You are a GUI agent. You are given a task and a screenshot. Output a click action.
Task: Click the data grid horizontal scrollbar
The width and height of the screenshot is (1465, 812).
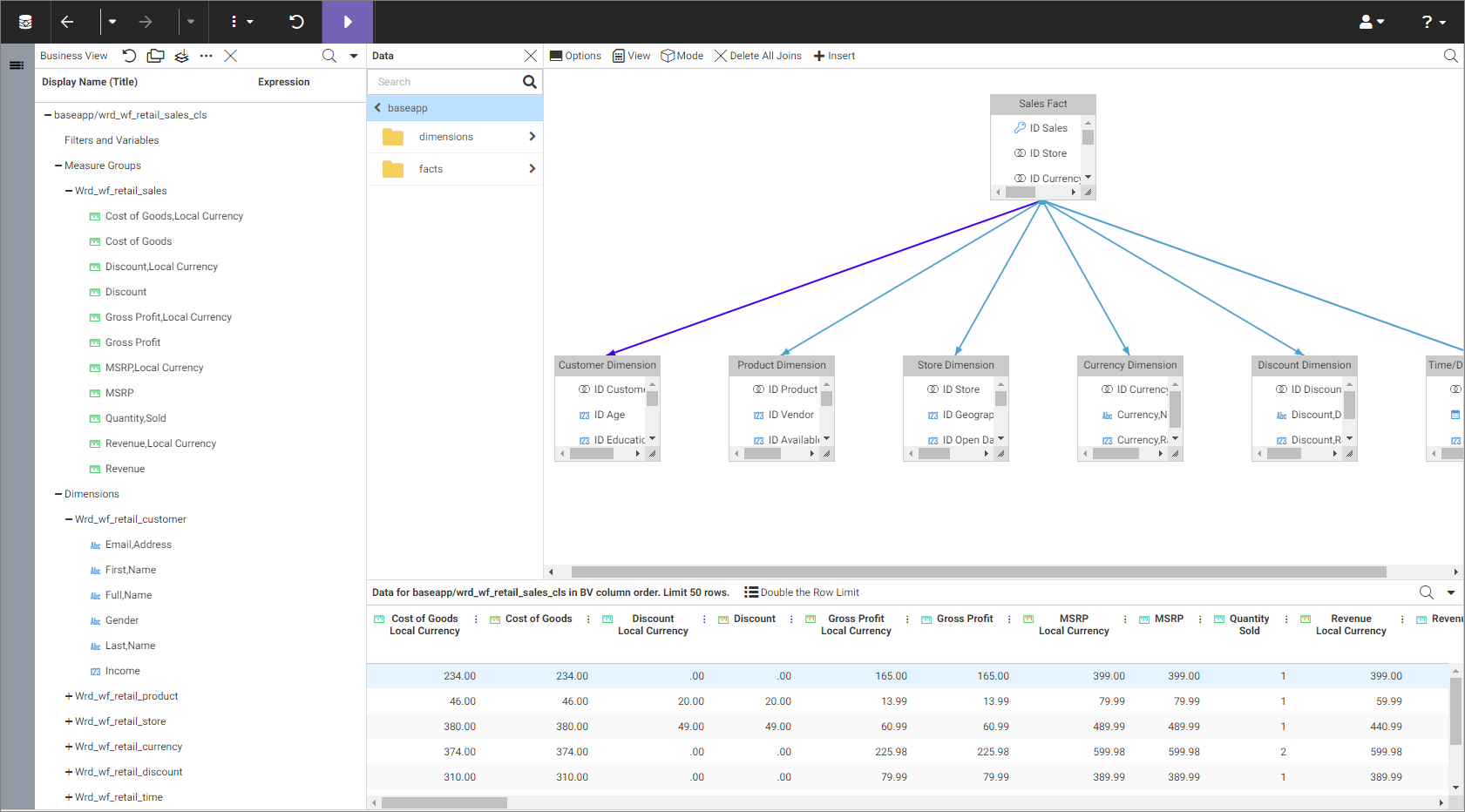point(444,802)
